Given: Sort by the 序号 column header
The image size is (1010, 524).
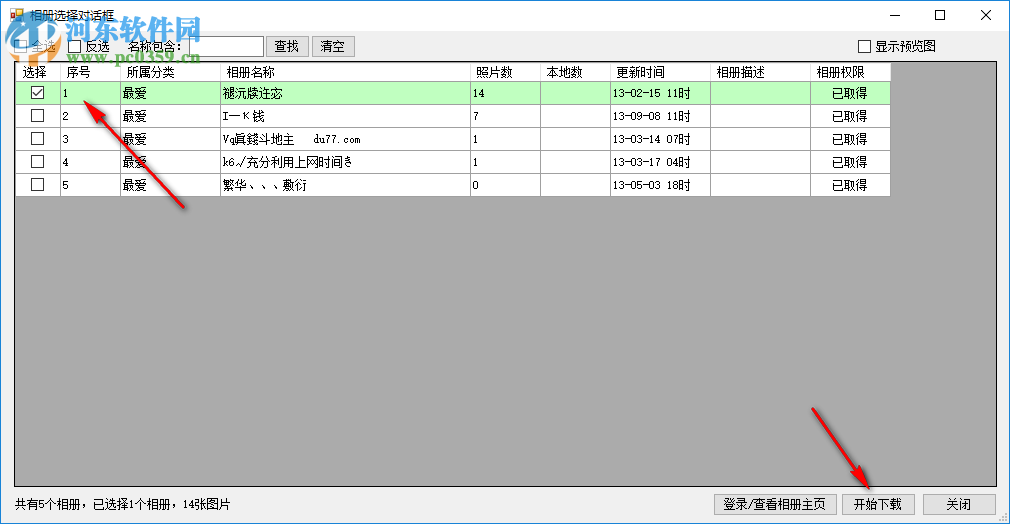Looking at the screenshot, I should 90,72.
